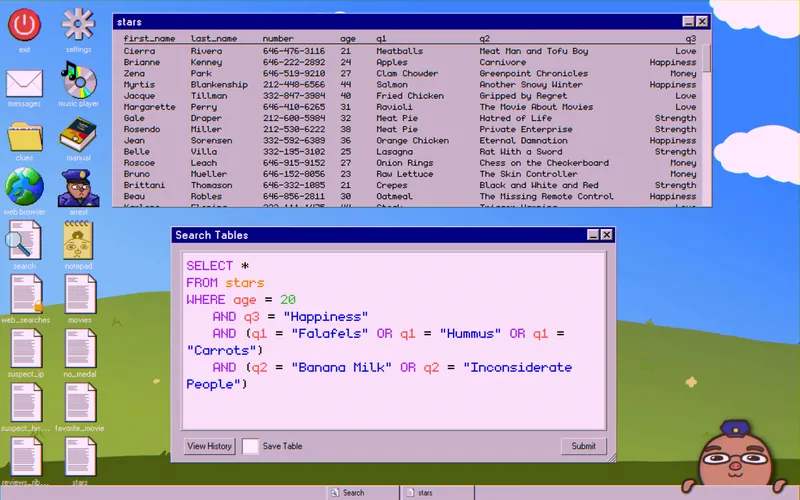Click the police mascot character
The height and width of the screenshot is (500, 800).
(735, 457)
